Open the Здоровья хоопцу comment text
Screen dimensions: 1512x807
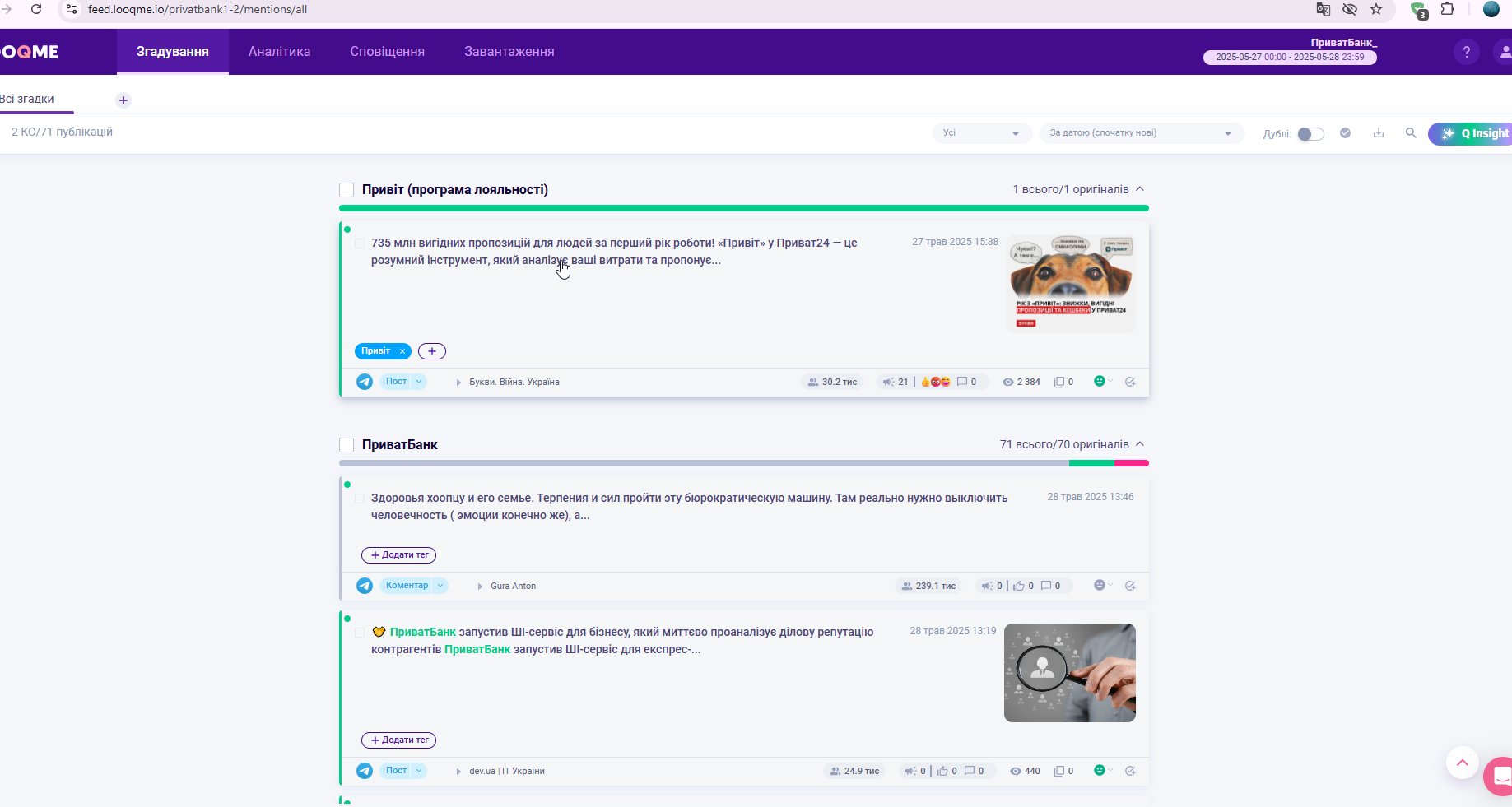tap(690, 507)
